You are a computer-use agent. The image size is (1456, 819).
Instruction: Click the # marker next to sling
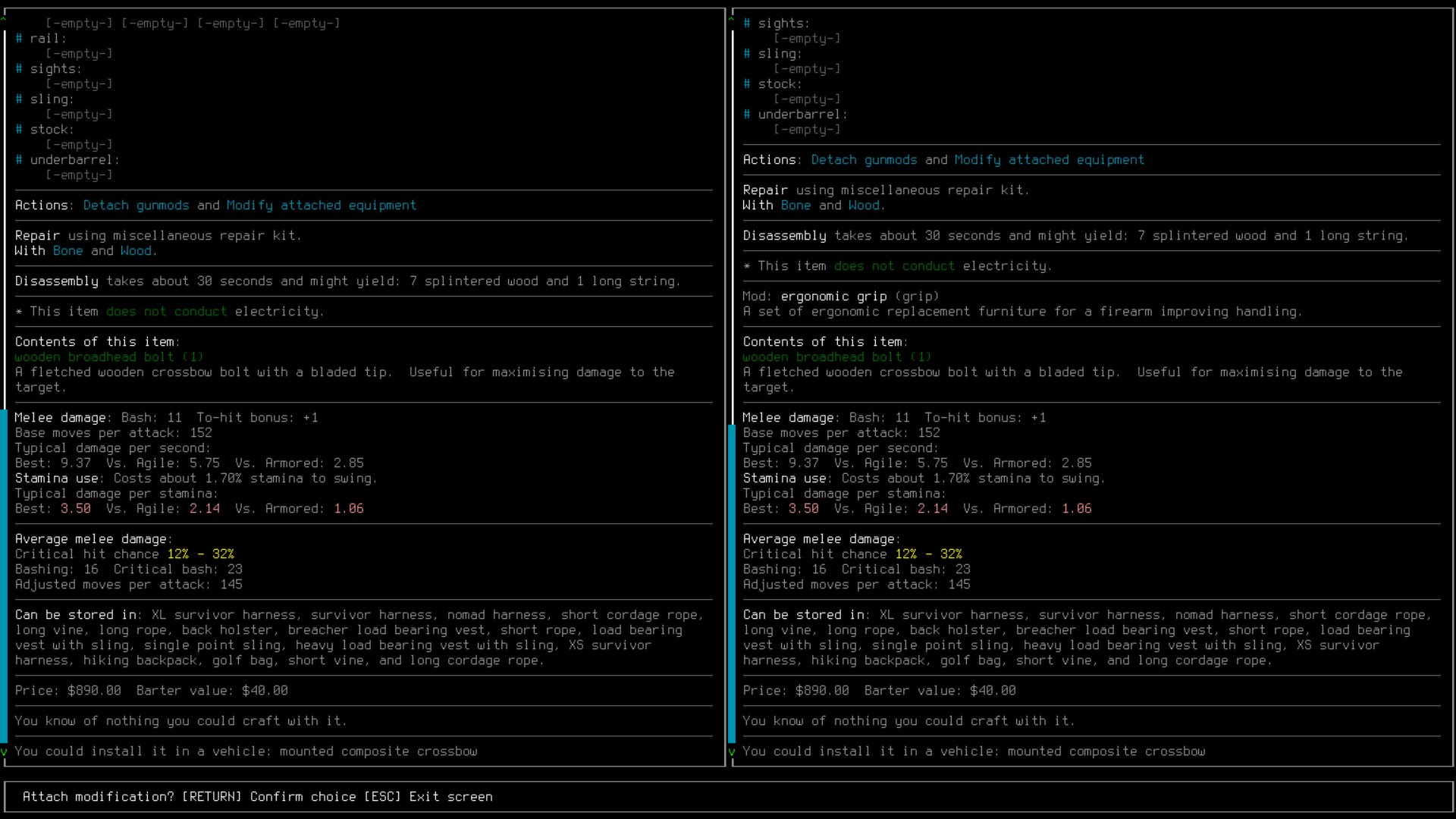click(18, 99)
